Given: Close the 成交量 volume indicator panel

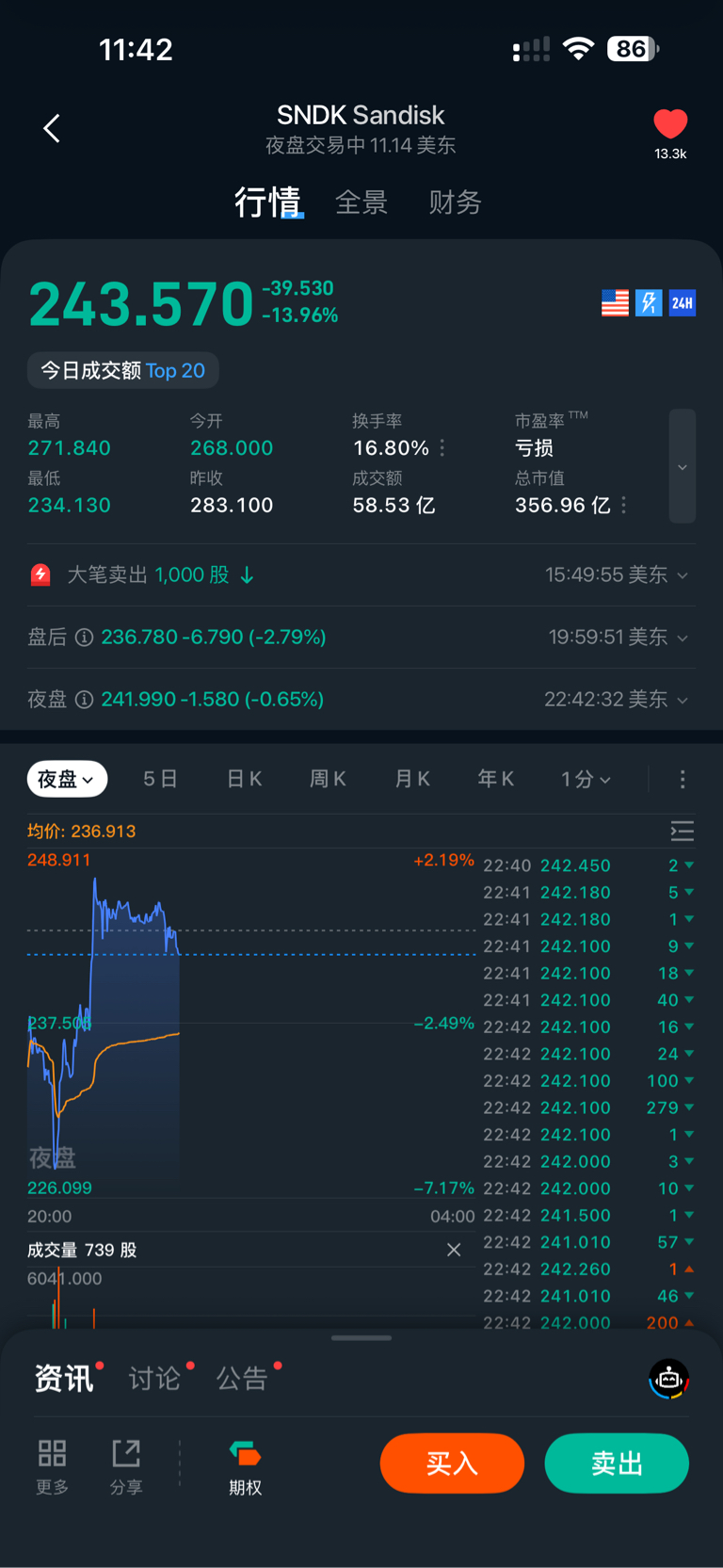Looking at the screenshot, I should [x=454, y=1250].
